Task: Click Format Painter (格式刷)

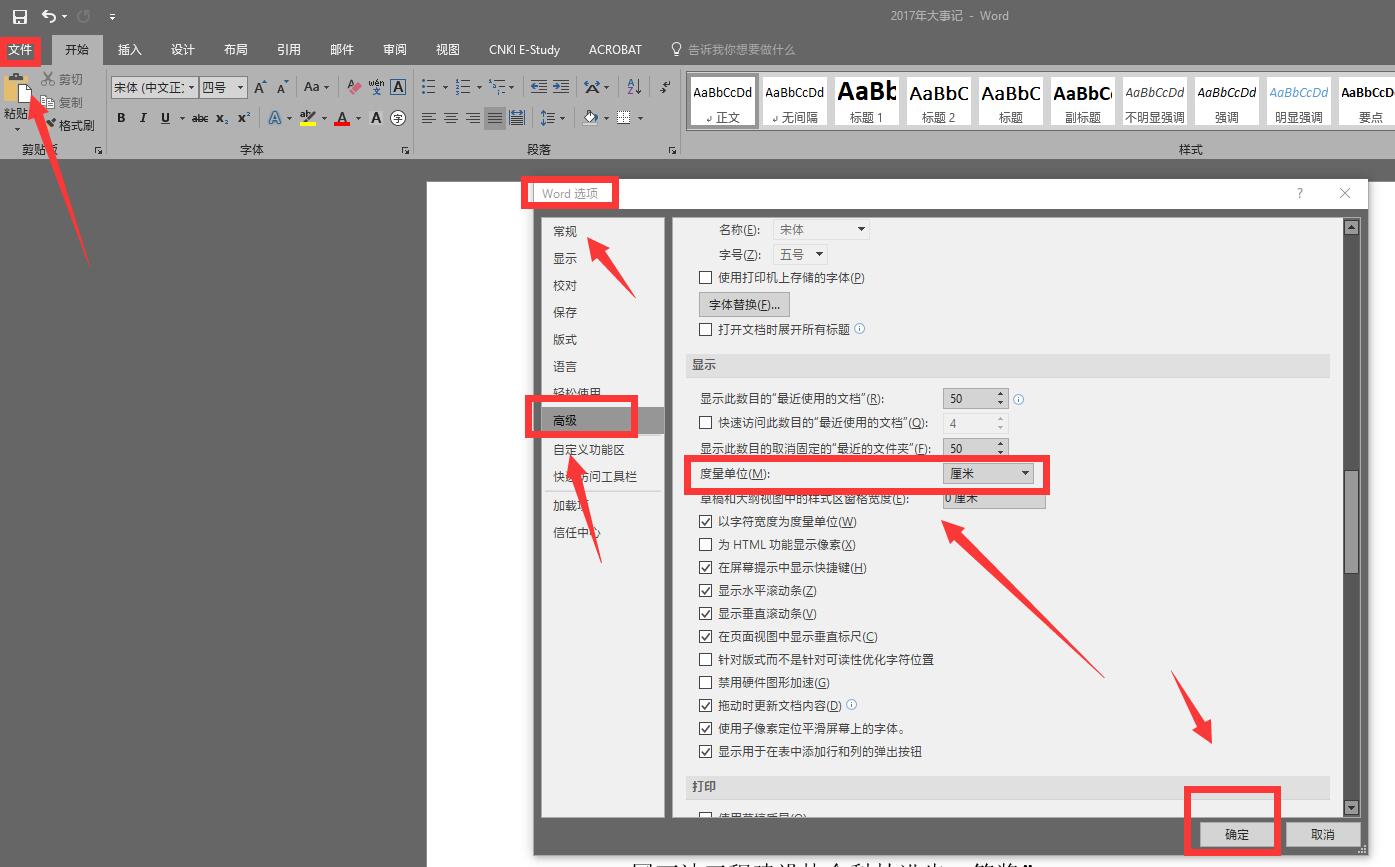Action: point(68,125)
